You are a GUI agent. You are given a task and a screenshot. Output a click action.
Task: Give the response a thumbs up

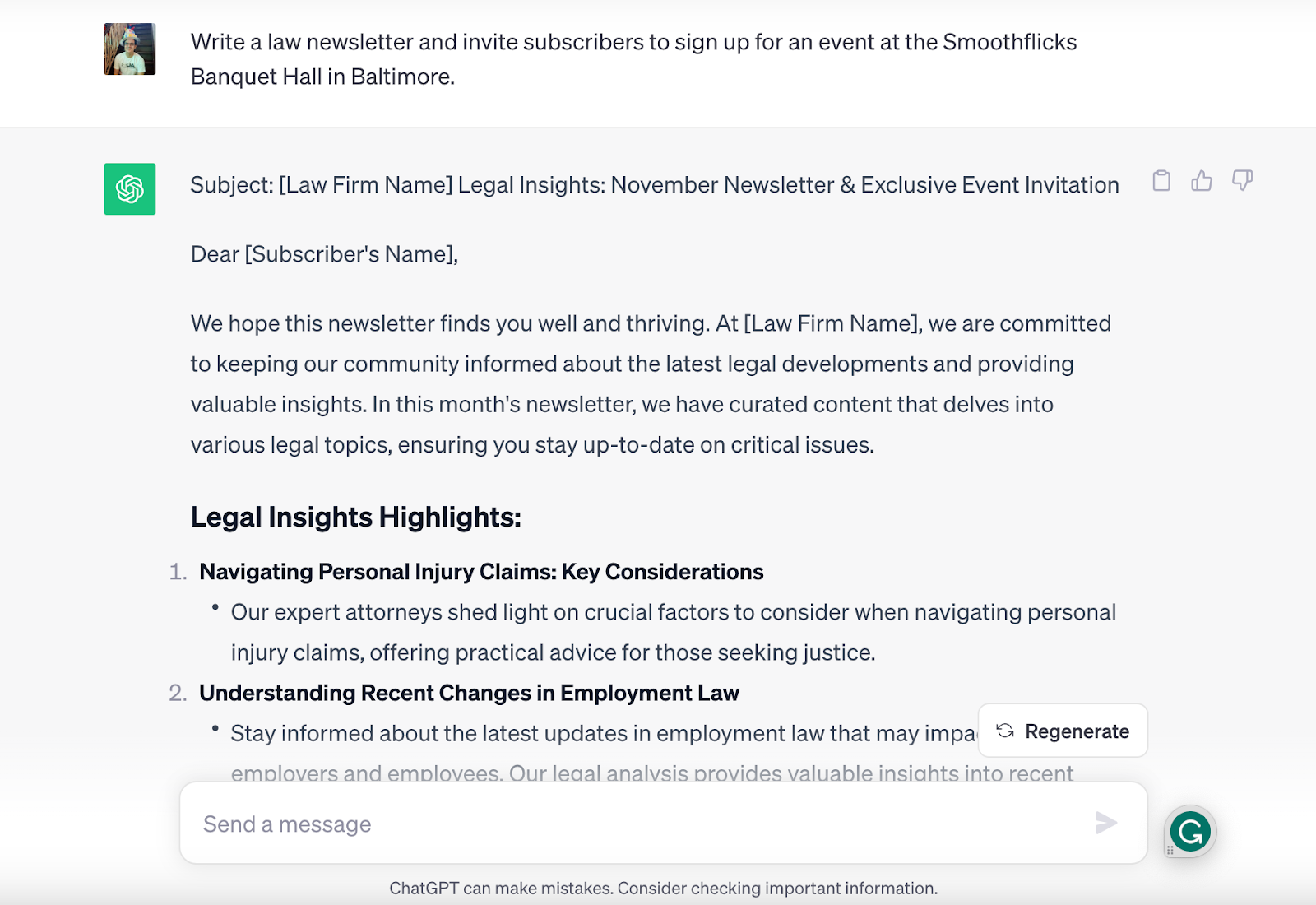point(1202,181)
